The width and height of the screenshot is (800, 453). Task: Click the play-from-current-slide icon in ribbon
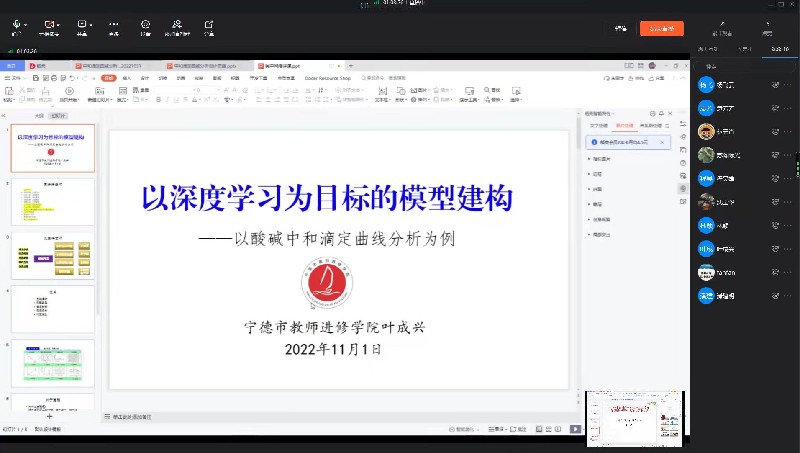coord(69,91)
